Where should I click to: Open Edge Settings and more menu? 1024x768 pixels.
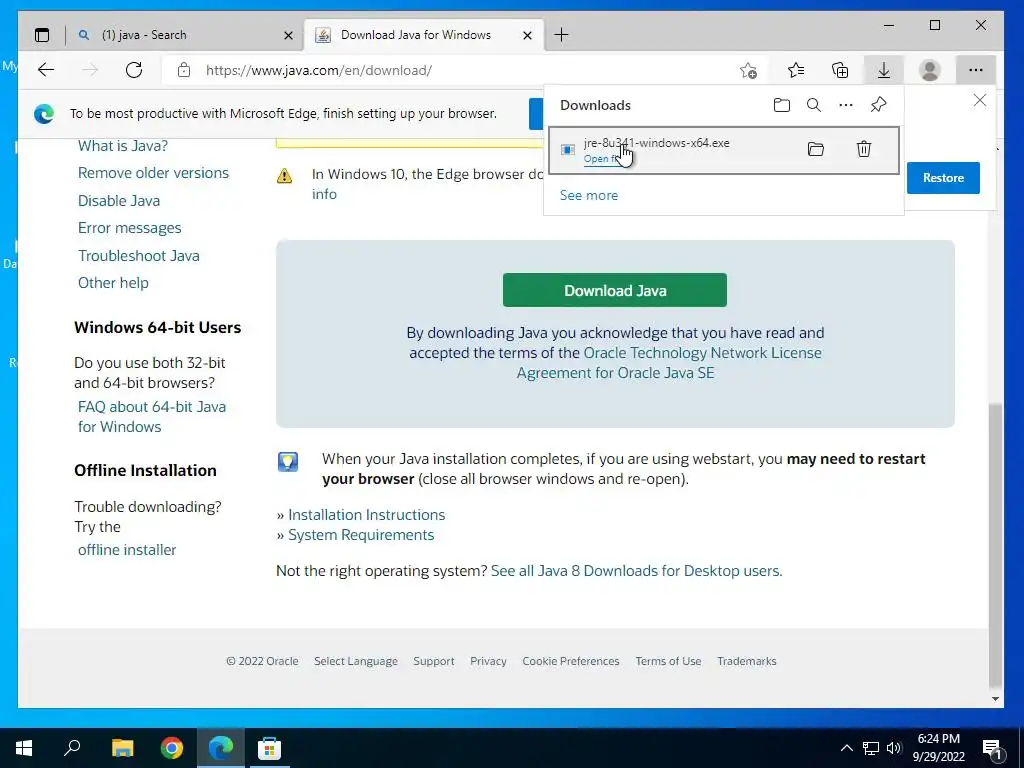point(976,70)
